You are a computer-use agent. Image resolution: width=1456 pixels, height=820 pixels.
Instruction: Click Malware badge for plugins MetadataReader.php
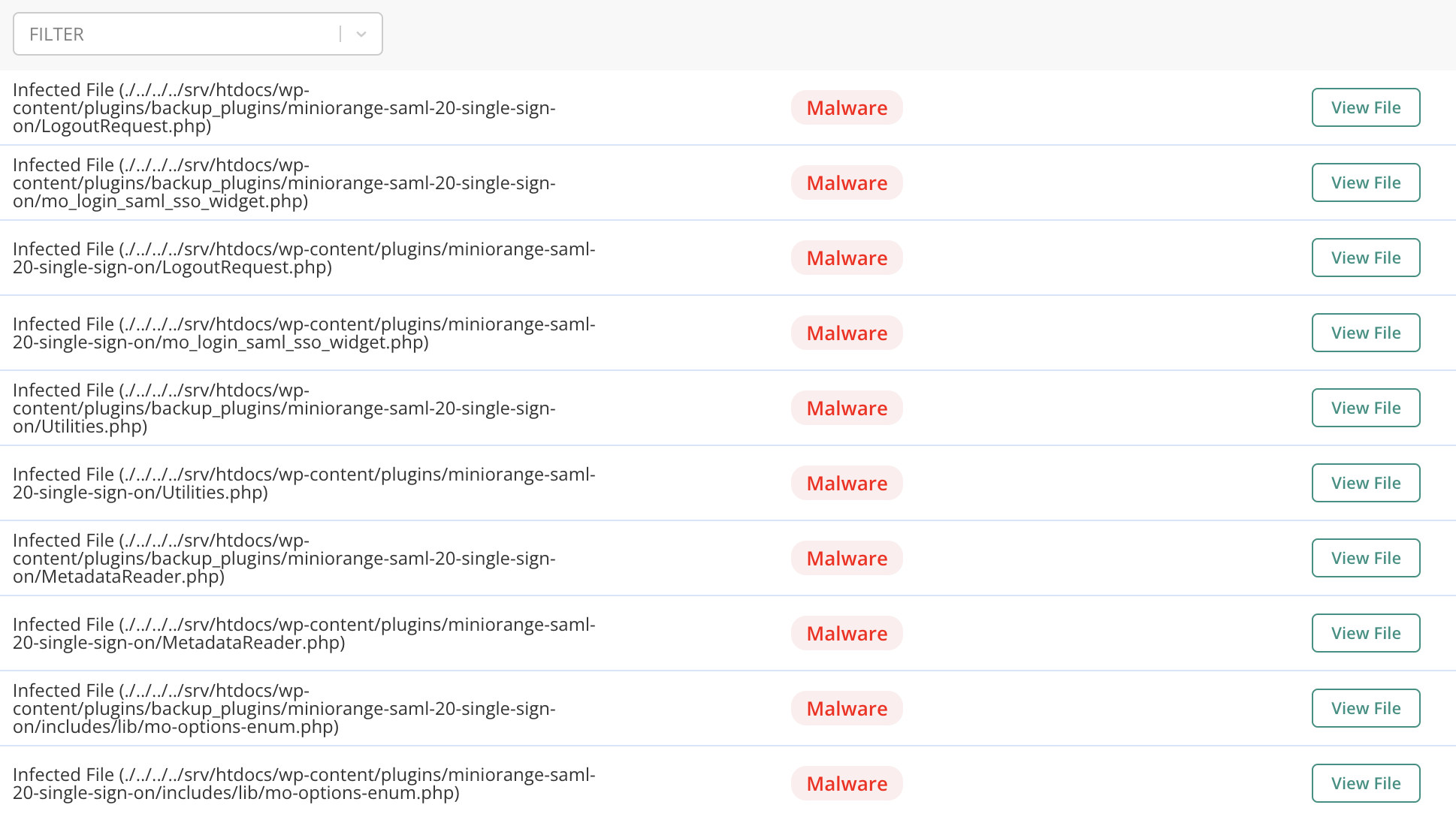coord(846,634)
